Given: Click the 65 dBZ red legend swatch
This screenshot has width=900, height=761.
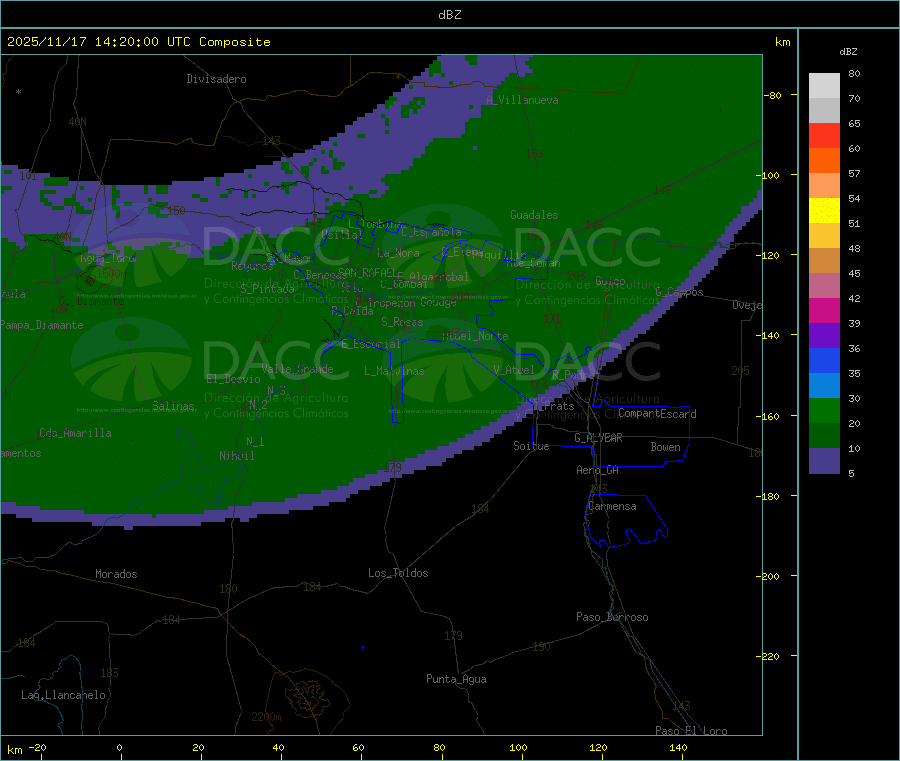Looking at the screenshot, I should click(824, 135).
